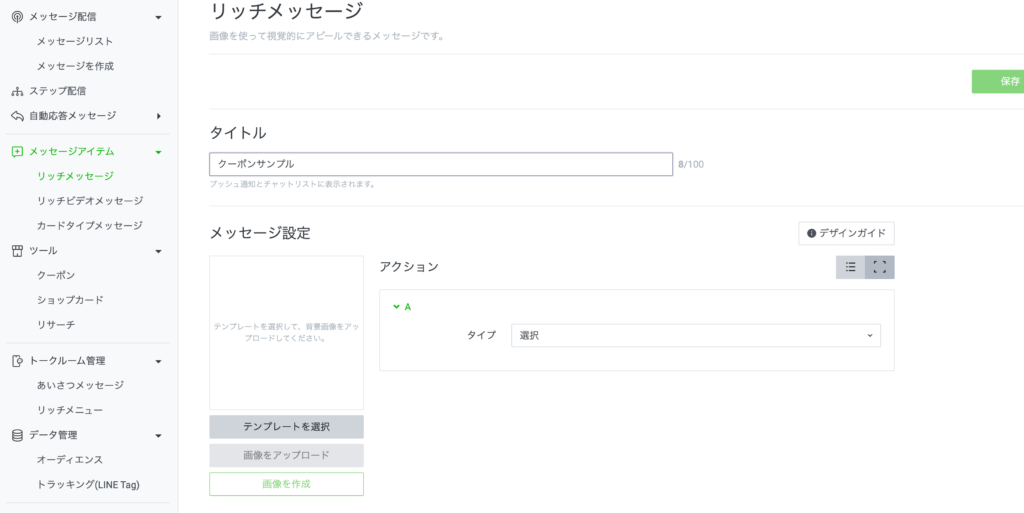Open リッチビデオメッセージ in the sidebar
The height and width of the screenshot is (513, 1024).
tap(89, 201)
